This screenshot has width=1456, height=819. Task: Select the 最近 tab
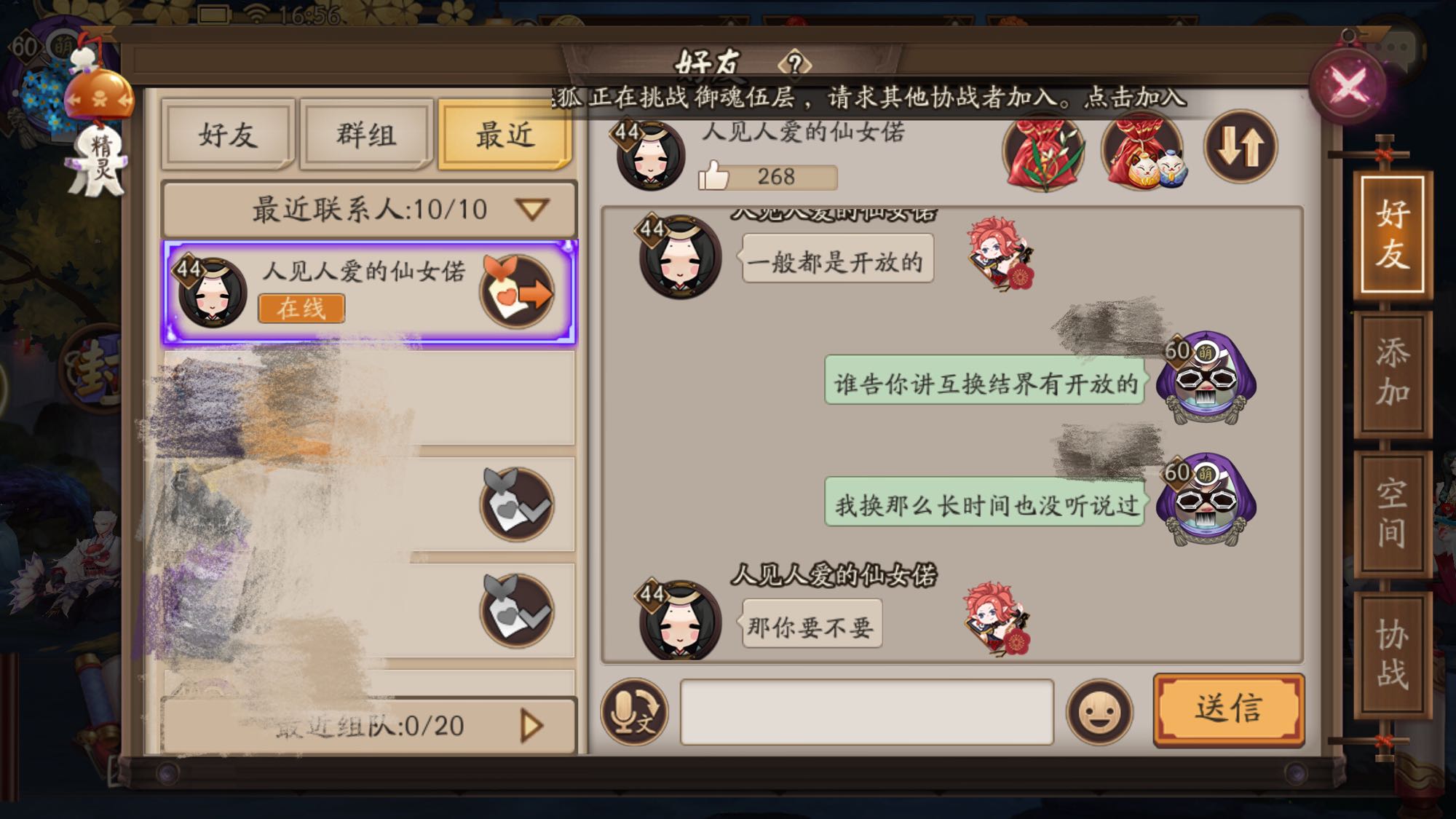(x=505, y=135)
